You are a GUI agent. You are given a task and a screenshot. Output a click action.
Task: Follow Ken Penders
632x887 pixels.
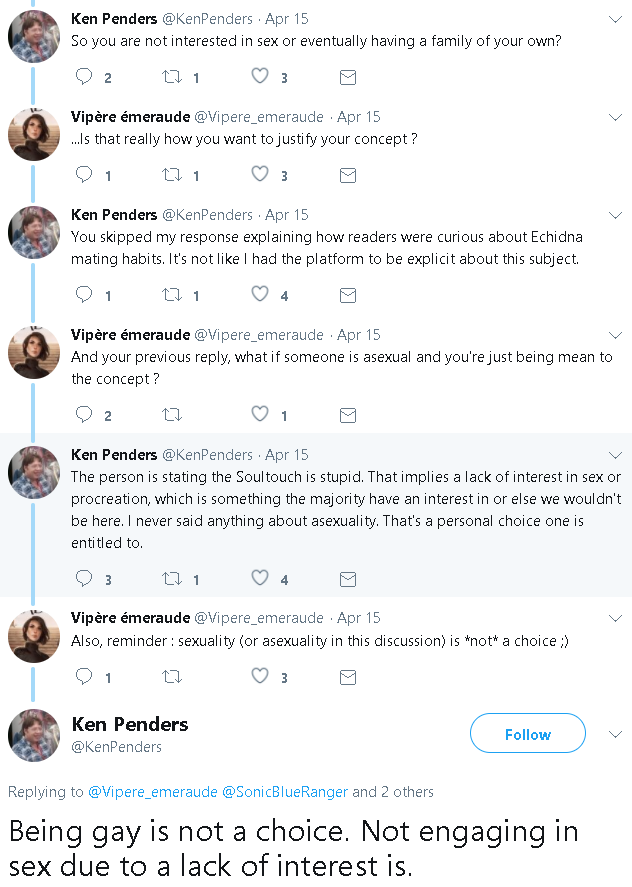tap(527, 733)
